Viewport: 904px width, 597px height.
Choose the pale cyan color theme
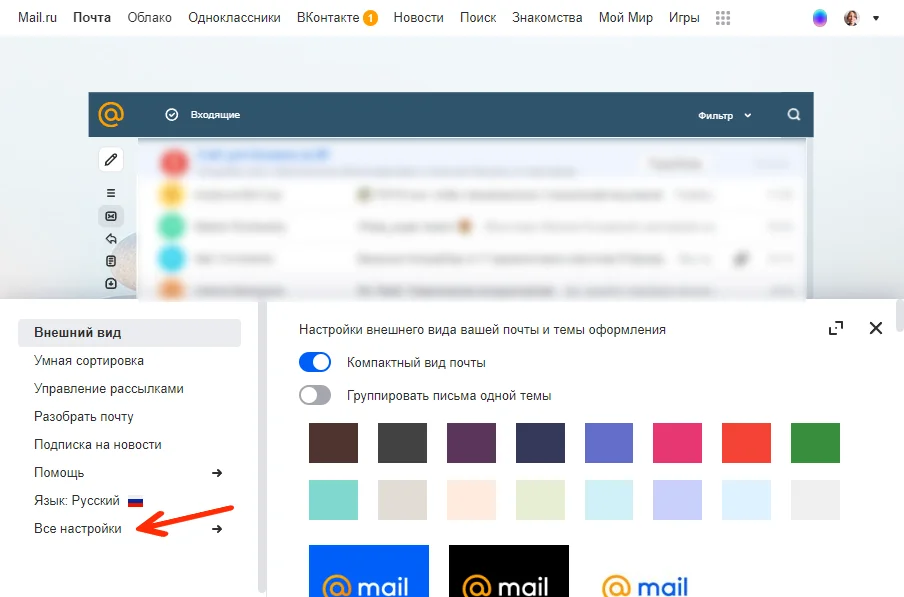tap(609, 500)
